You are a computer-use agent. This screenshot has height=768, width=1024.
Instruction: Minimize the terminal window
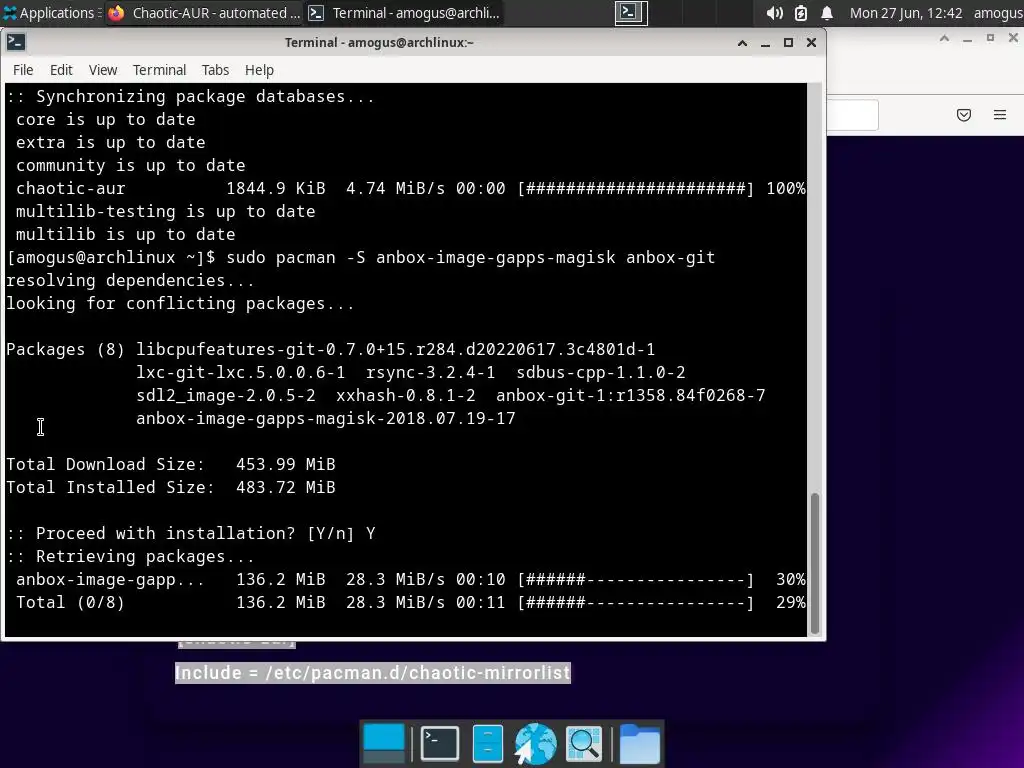click(765, 43)
